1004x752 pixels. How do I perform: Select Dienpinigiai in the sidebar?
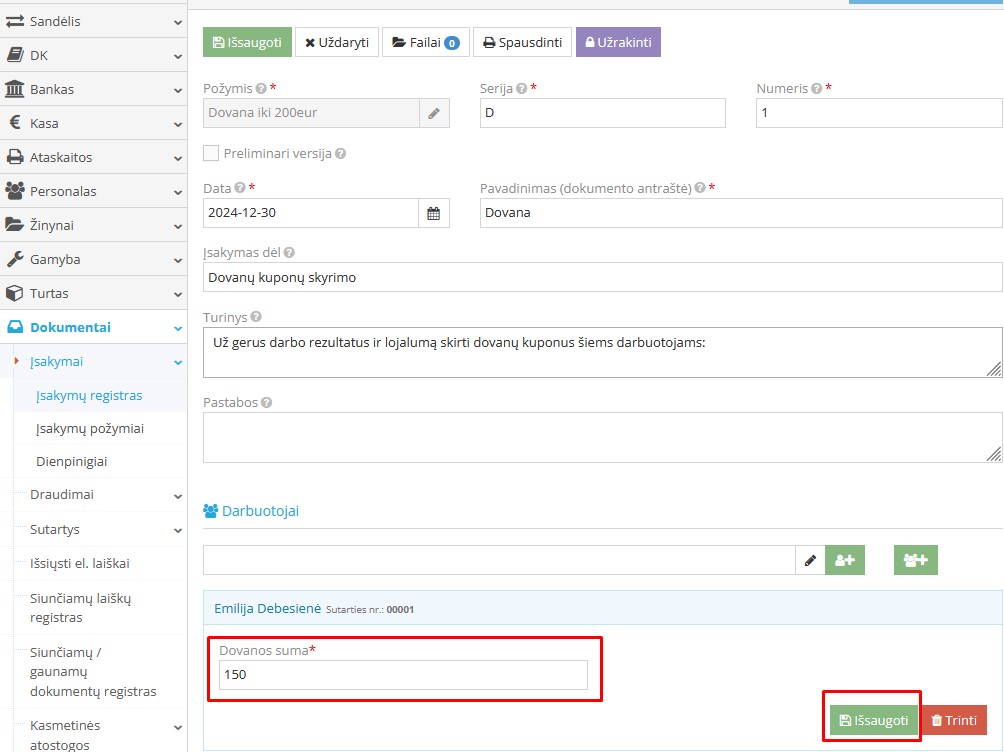[x=72, y=462]
